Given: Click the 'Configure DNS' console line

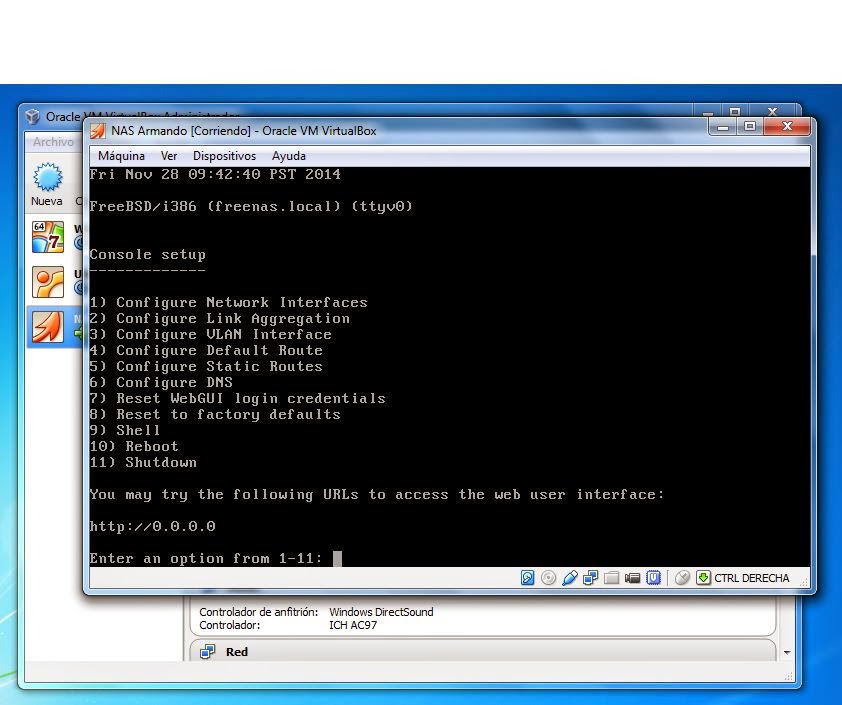Looking at the screenshot, I should (x=161, y=383).
